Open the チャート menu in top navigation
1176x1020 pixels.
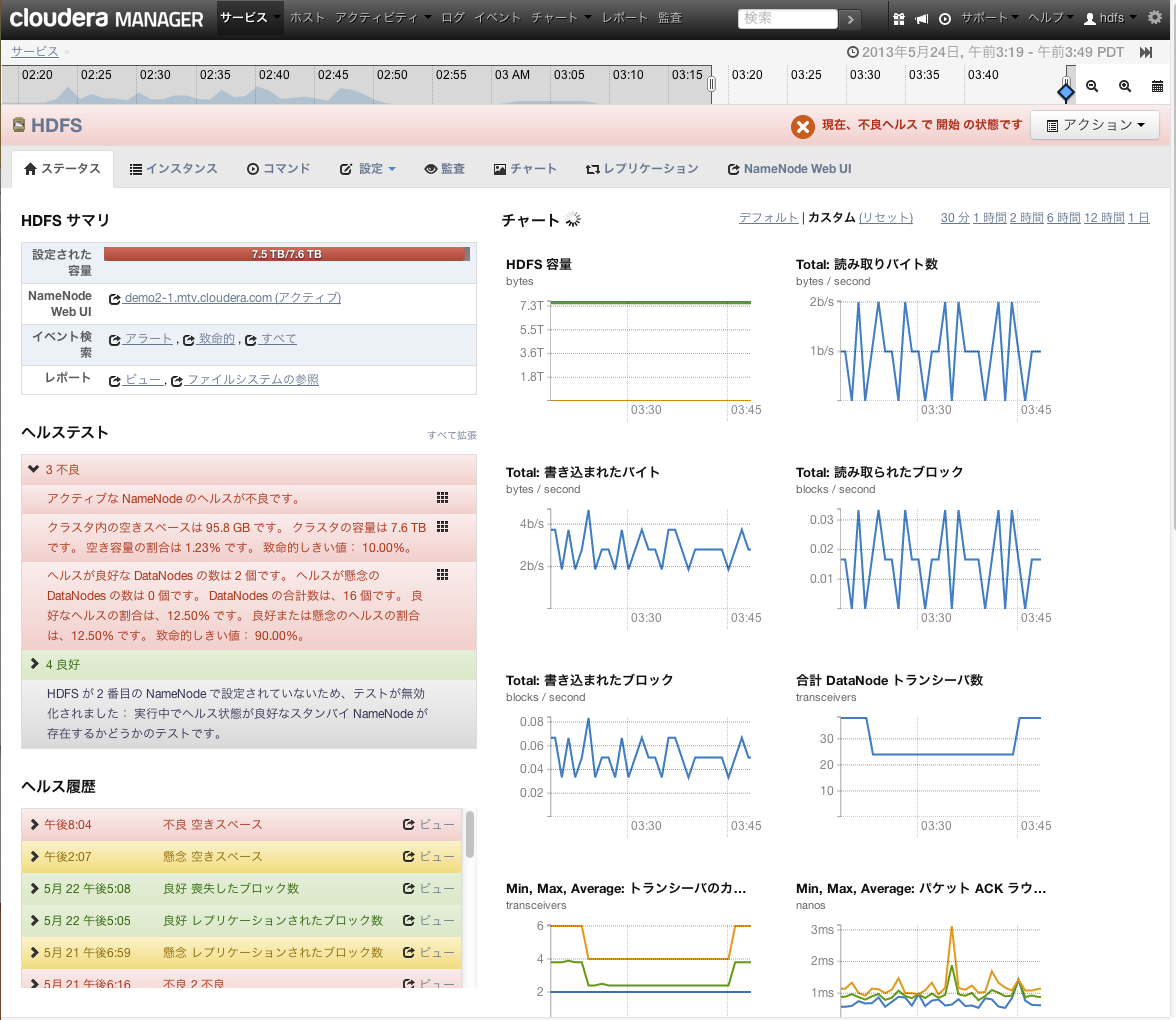(x=561, y=17)
